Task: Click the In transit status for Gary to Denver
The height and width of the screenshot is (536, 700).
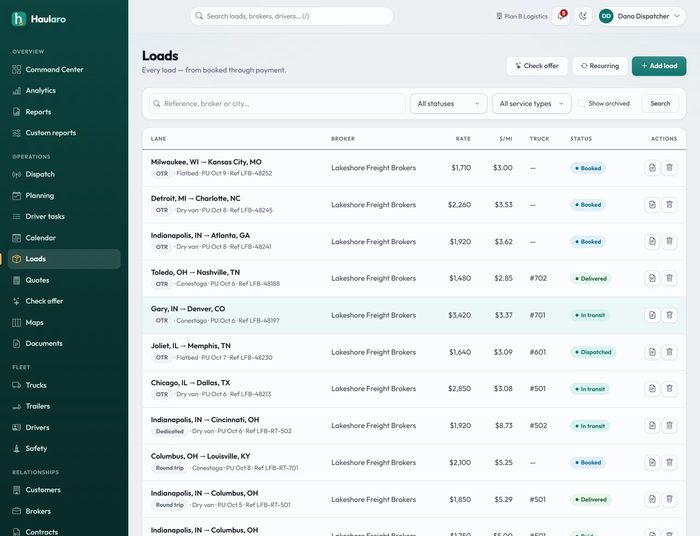Action: pos(590,315)
